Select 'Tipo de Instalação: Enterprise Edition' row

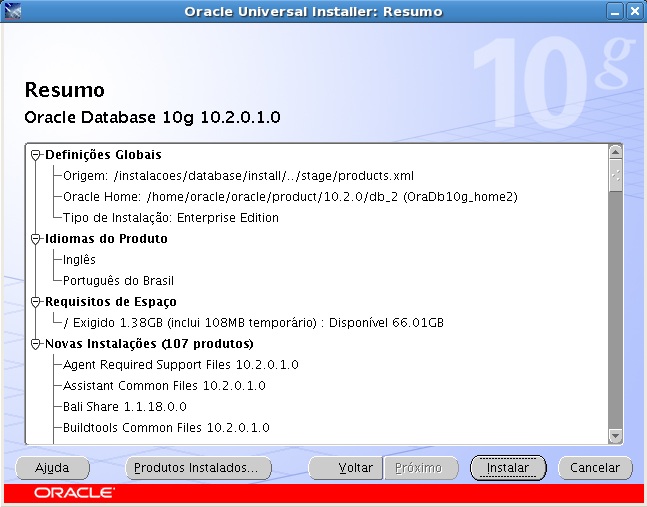[171, 218]
